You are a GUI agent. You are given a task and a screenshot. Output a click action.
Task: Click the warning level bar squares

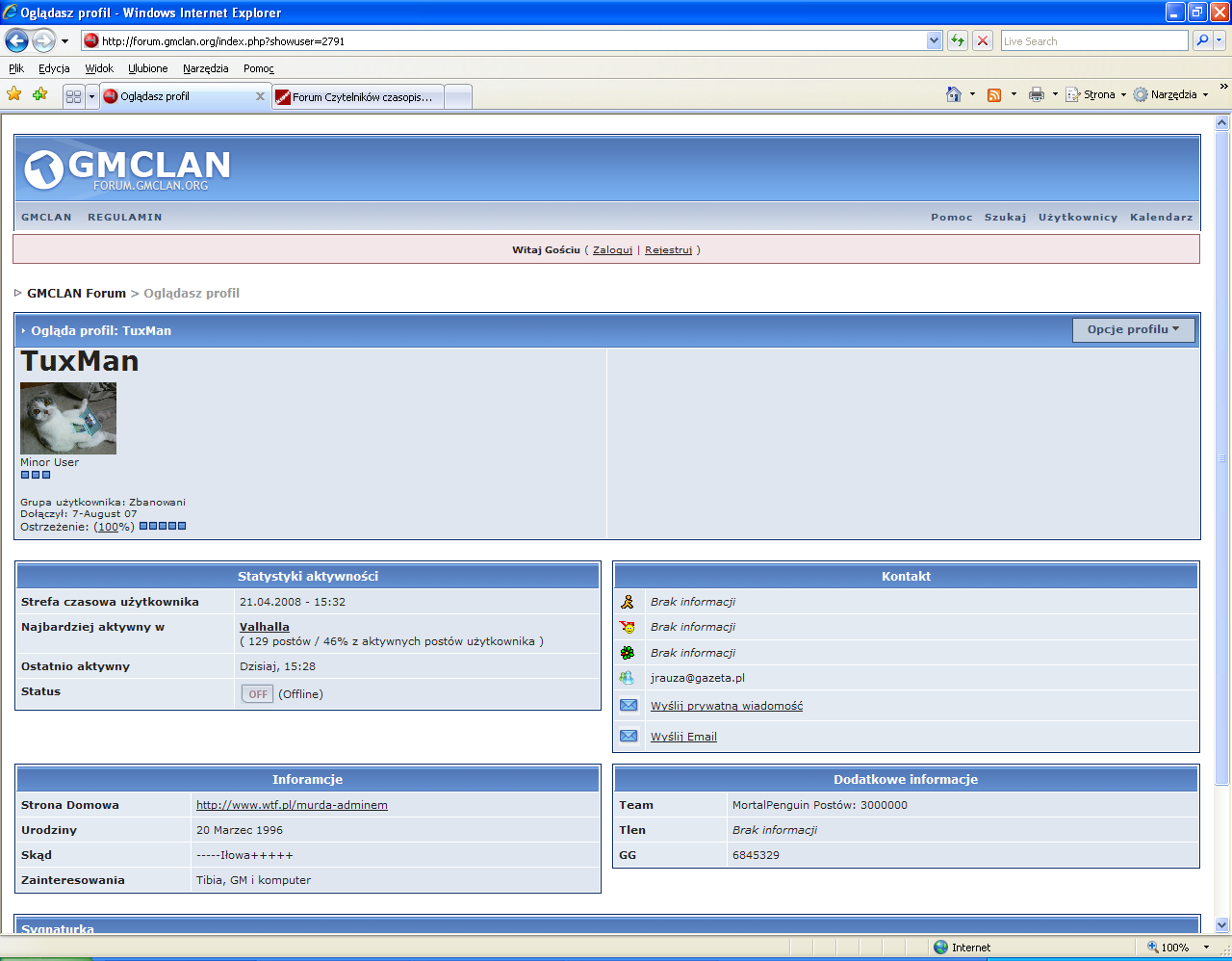[x=163, y=526]
